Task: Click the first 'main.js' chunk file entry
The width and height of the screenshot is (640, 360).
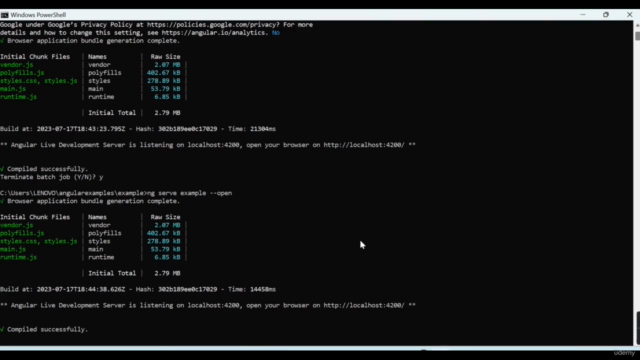Action: (x=13, y=89)
